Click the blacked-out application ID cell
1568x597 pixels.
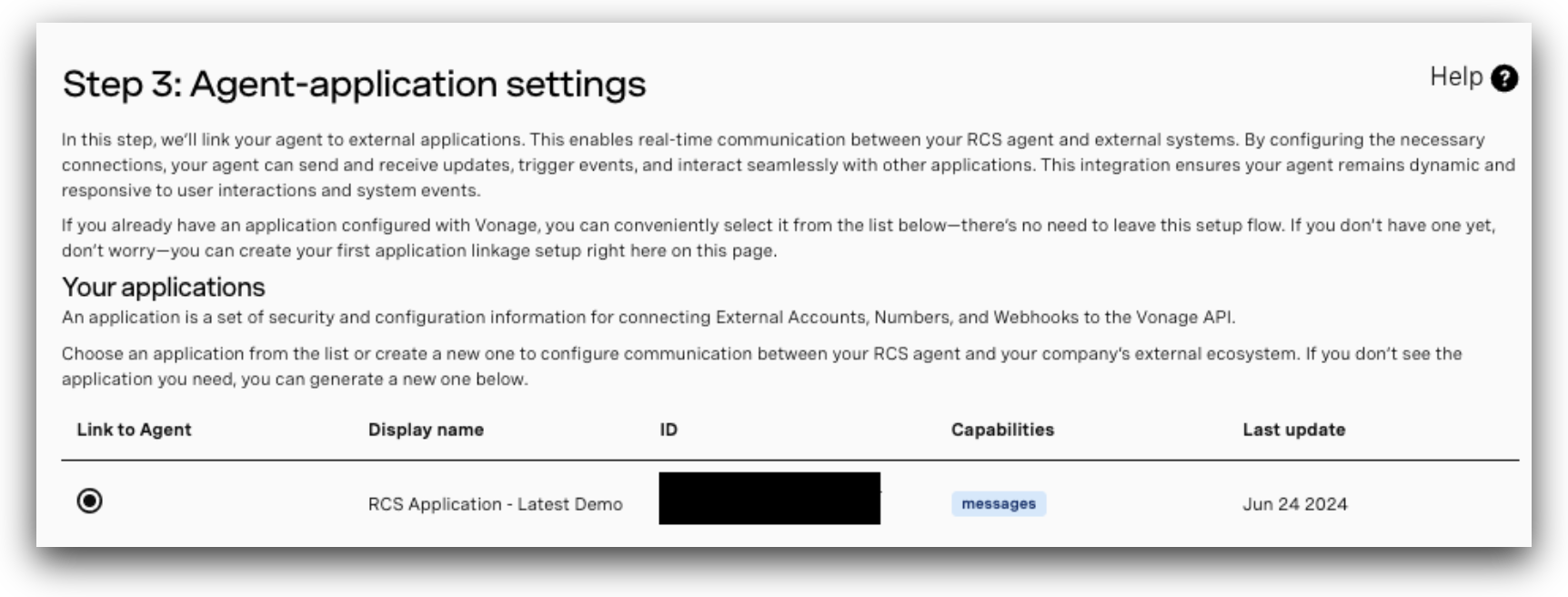[769, 499]
